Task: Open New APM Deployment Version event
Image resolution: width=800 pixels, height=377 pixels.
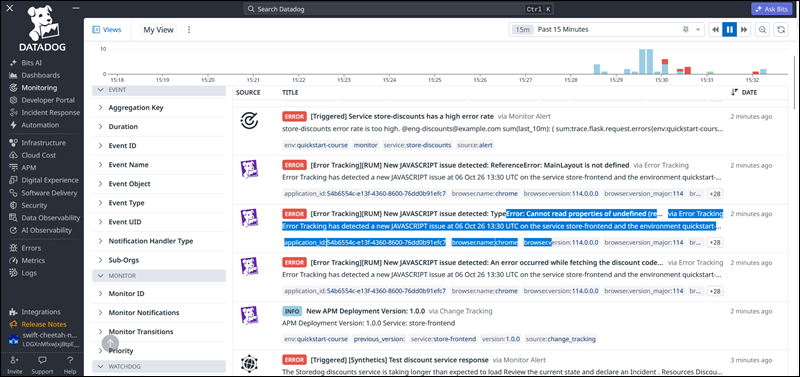Action: click(365, 311)
